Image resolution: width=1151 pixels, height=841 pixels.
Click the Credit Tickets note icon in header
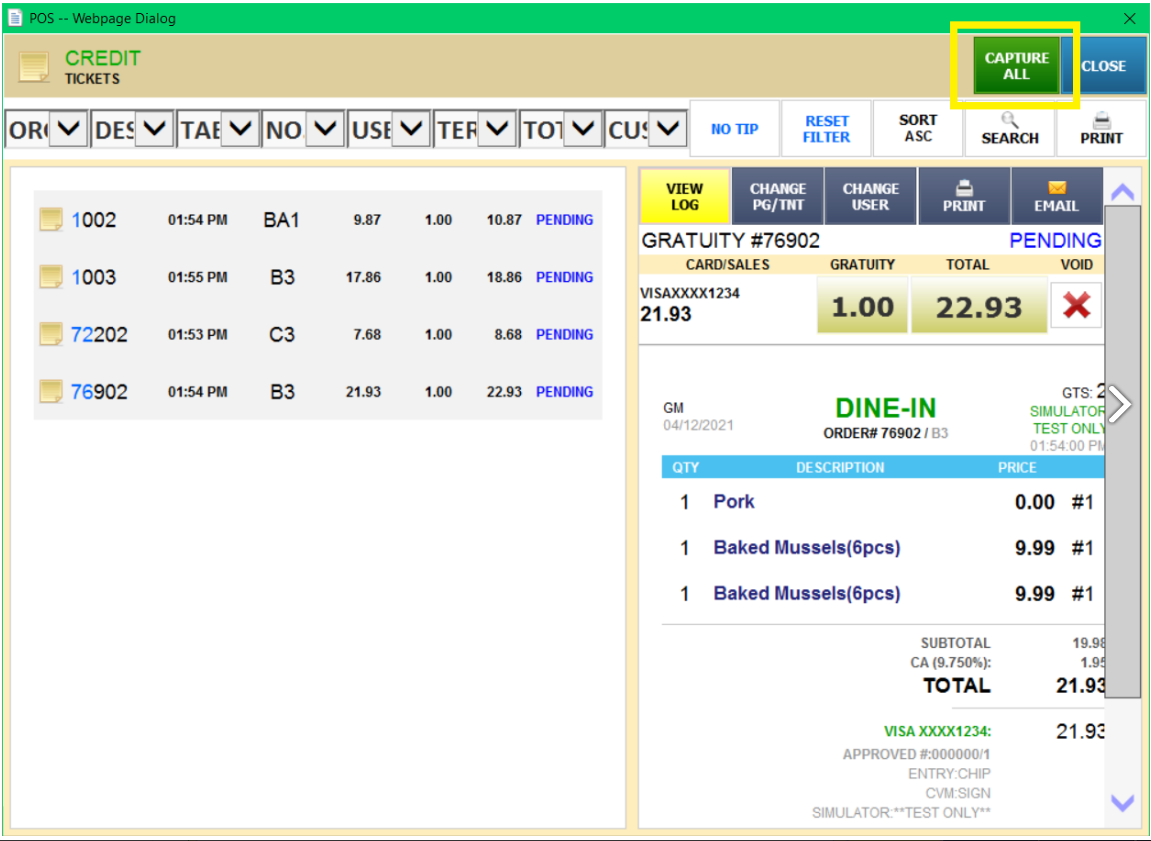[34, 67]
